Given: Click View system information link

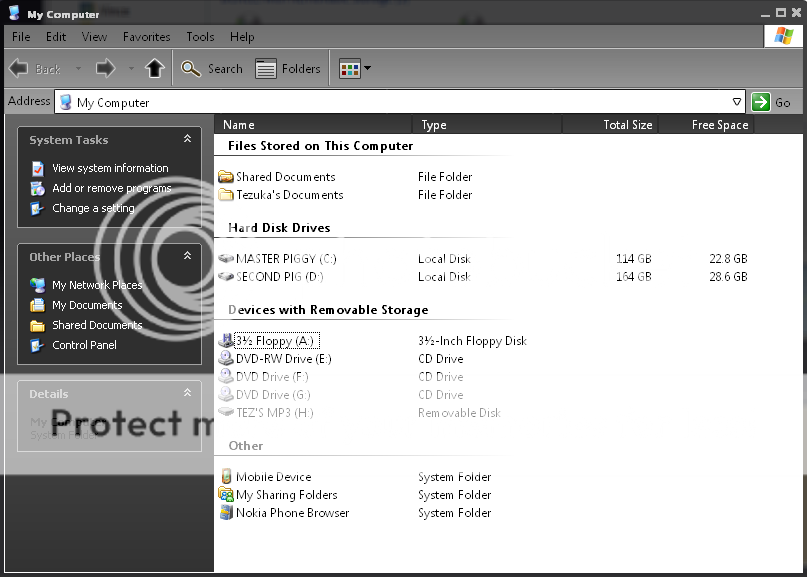Looking at the screenshot, I should point(110,168).
